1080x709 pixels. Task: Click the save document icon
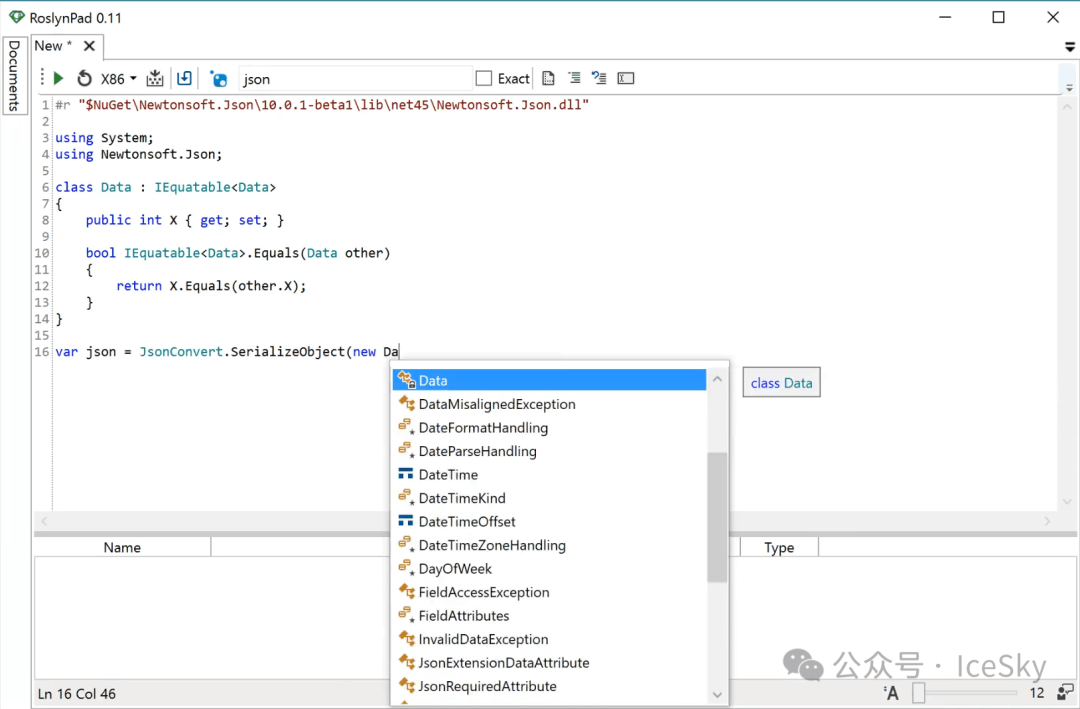[x=184, y=78]
